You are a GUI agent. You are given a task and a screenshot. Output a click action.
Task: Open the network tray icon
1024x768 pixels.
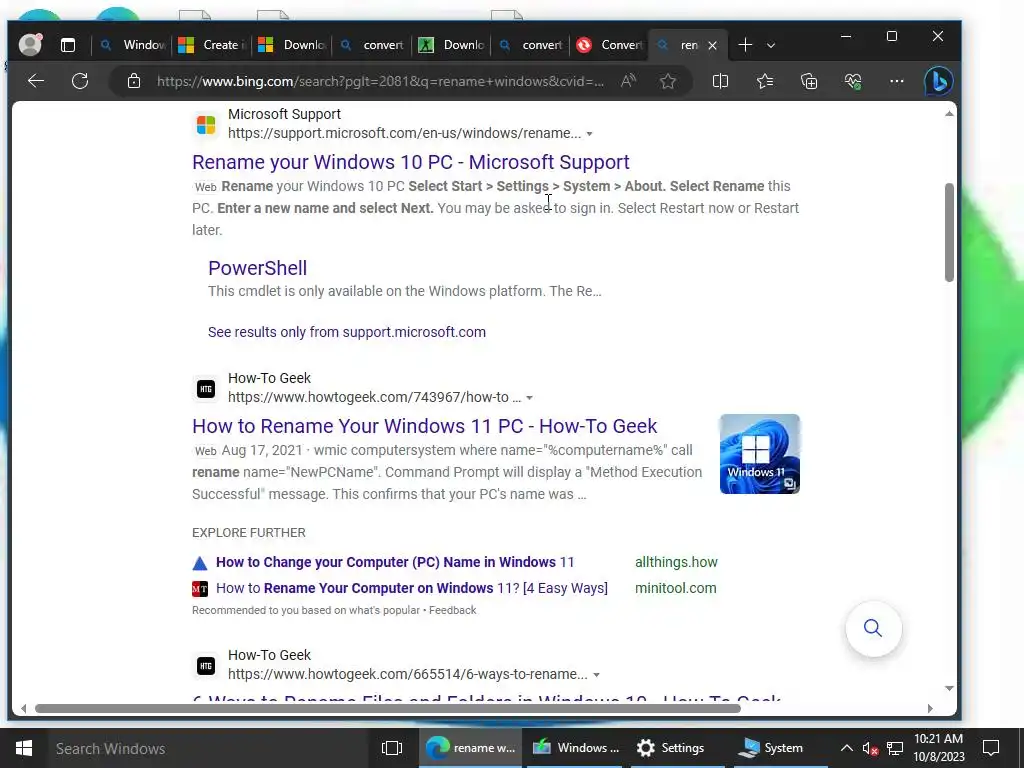[895, 748]
